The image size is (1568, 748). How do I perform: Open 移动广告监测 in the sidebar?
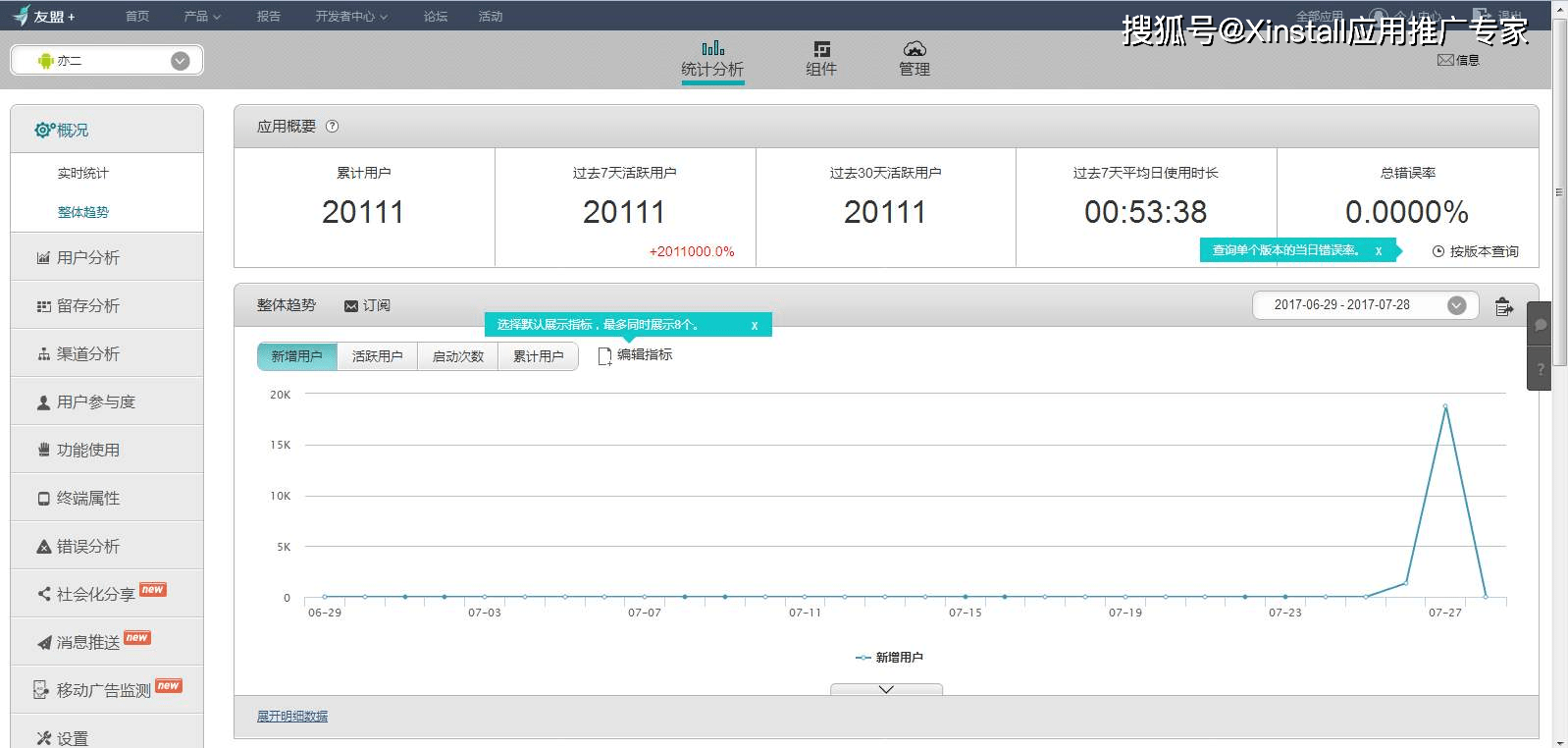click(107, 690)
